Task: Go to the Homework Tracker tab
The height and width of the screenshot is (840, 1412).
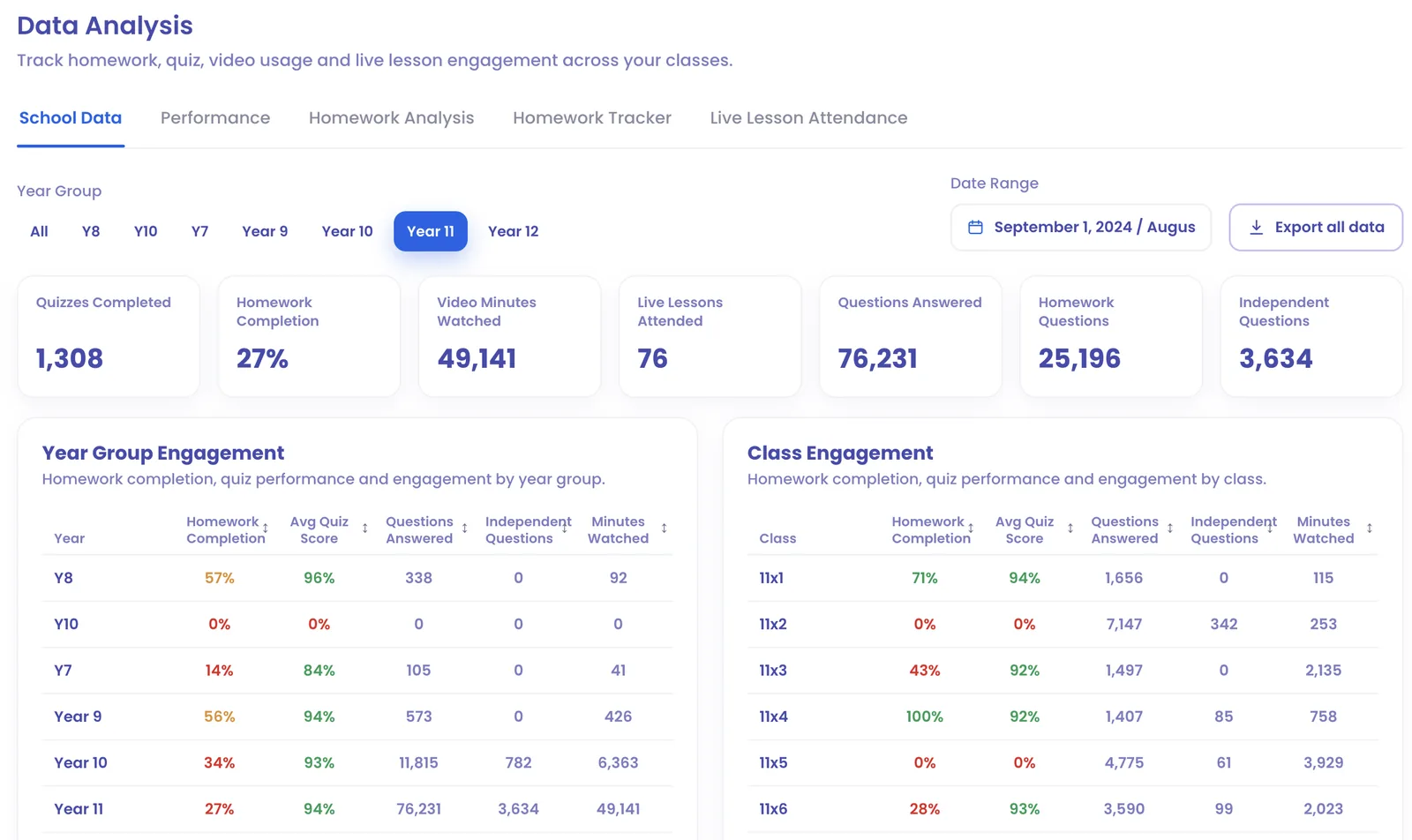Action: (x=592, y=118)
